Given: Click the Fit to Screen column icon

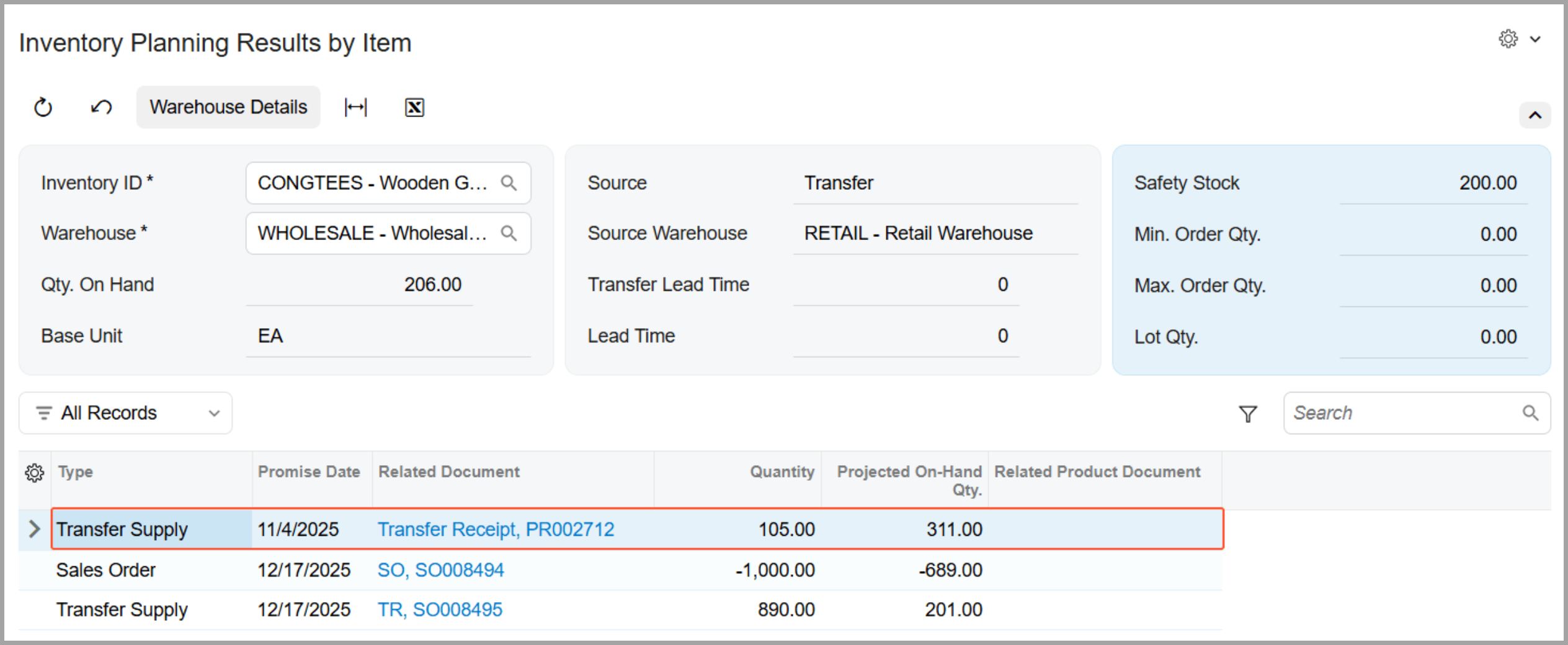Looking at the screenshot, I should click(355, 107).
